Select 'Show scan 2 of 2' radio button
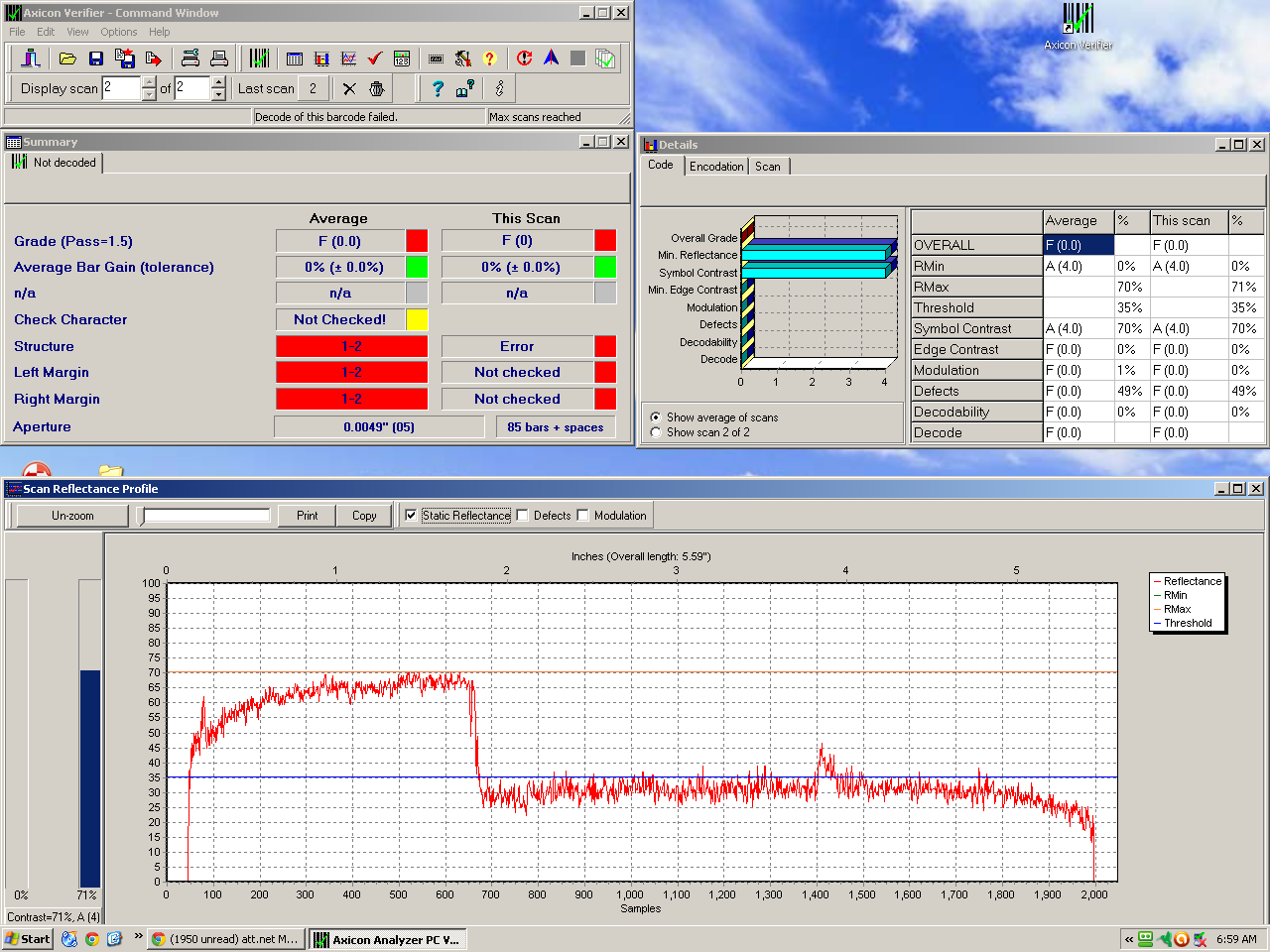The image size is (1270, 952). point(656,432)
